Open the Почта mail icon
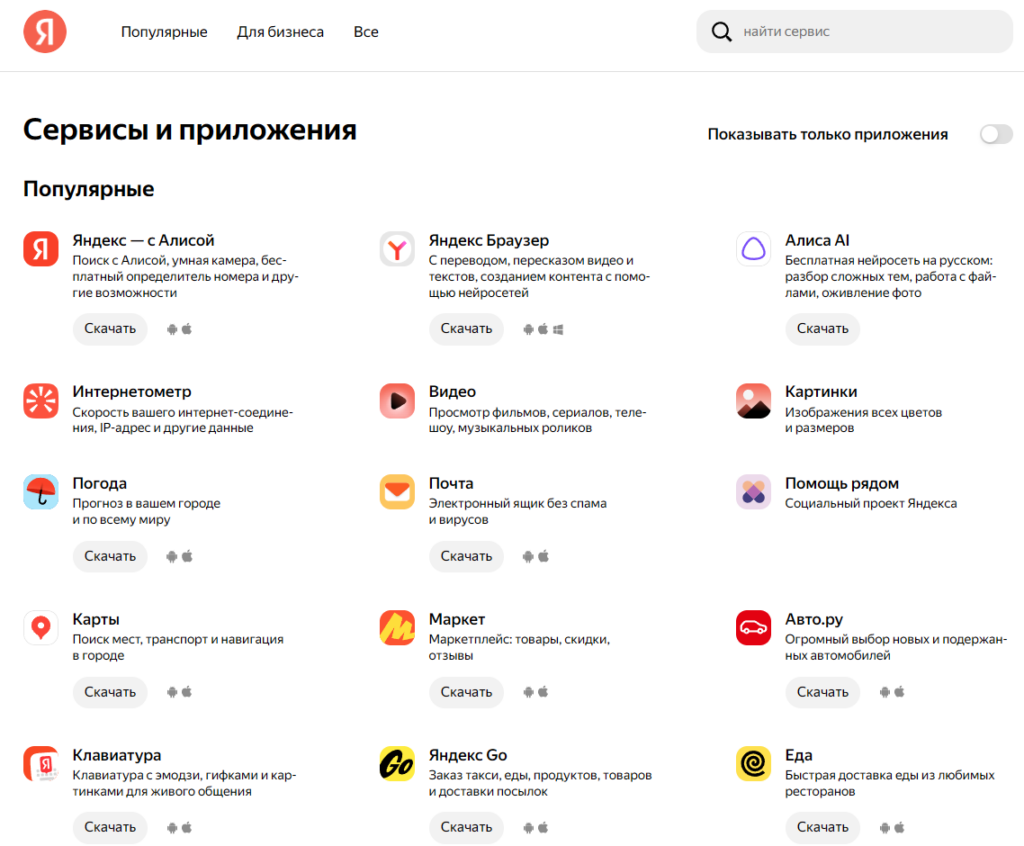Screen dimensions: 1024x846 point(396,492)
